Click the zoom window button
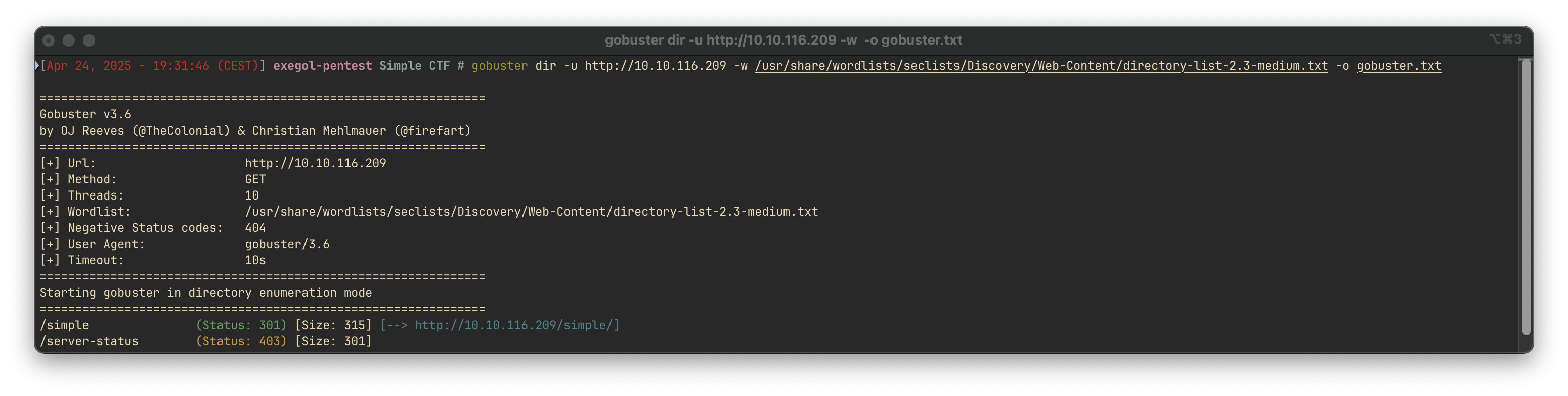The width and height of the screenshot is (1568, 396). click(89, 40)
